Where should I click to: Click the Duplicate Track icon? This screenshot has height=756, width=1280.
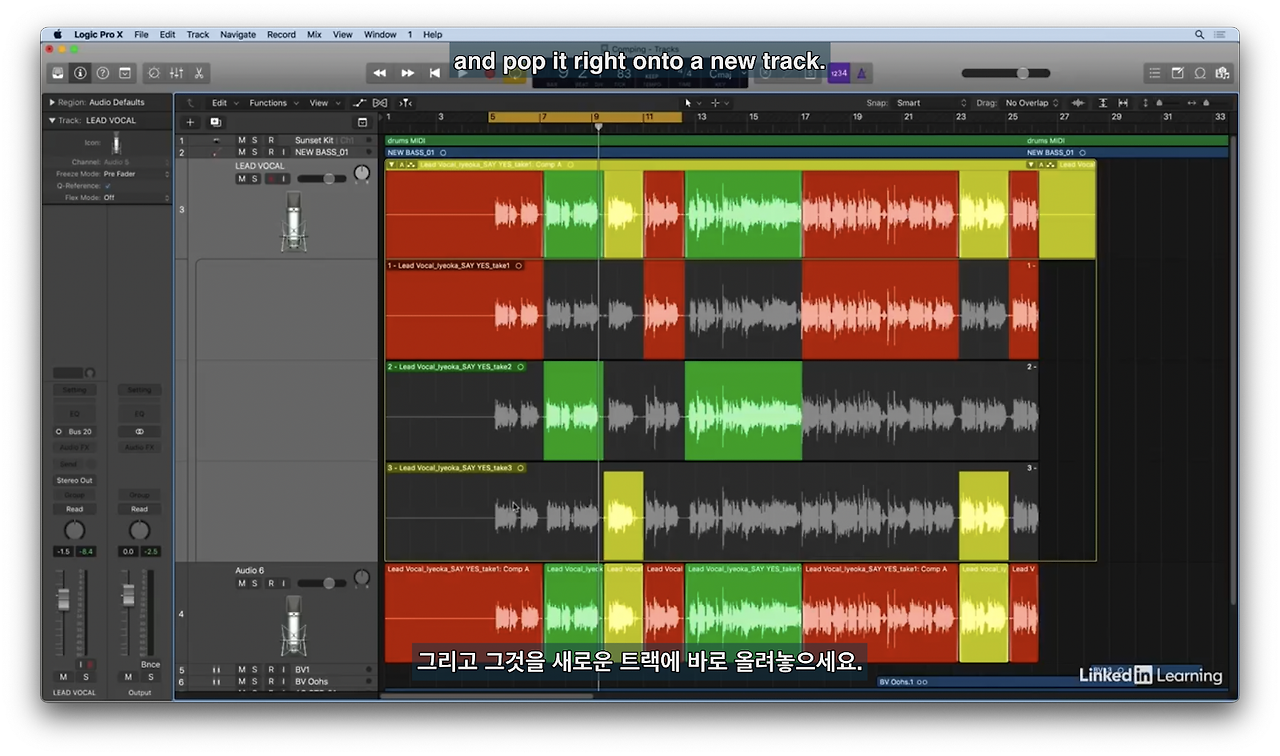215,122
